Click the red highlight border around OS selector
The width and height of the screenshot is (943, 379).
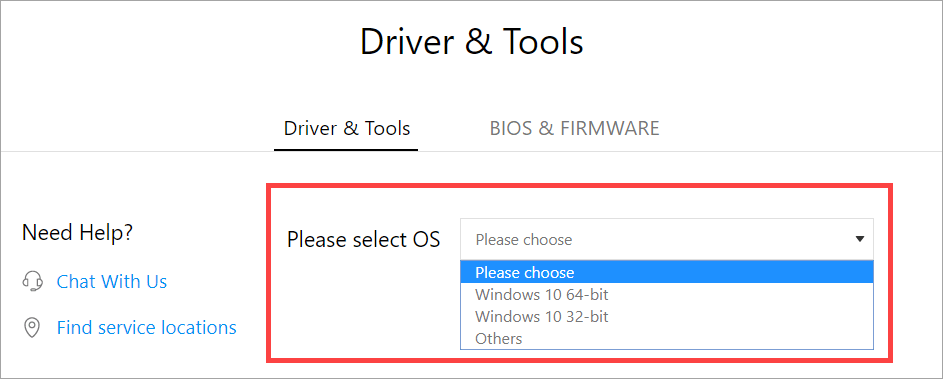point(580,186)
